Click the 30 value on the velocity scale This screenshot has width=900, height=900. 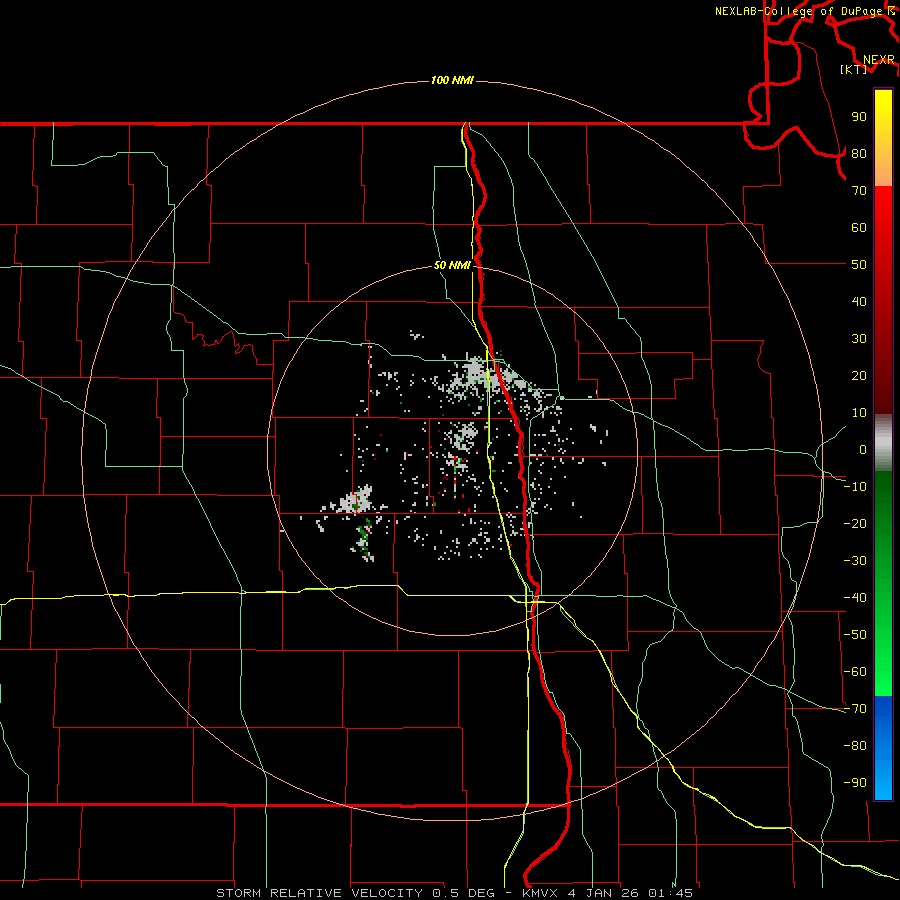pyautogui.click(x=859, y=339)
